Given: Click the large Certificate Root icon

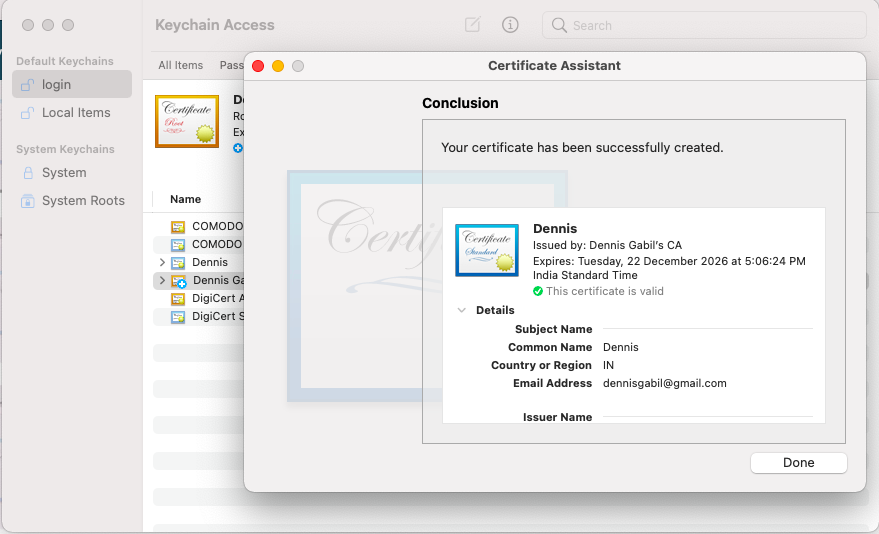Looking at the screenshot, I should (187, 121).
